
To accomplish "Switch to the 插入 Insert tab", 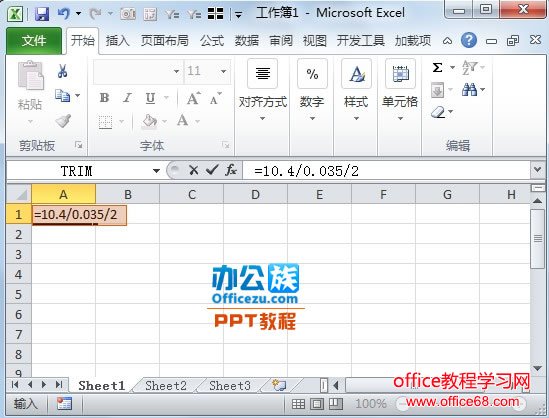I will coord(118,41).
